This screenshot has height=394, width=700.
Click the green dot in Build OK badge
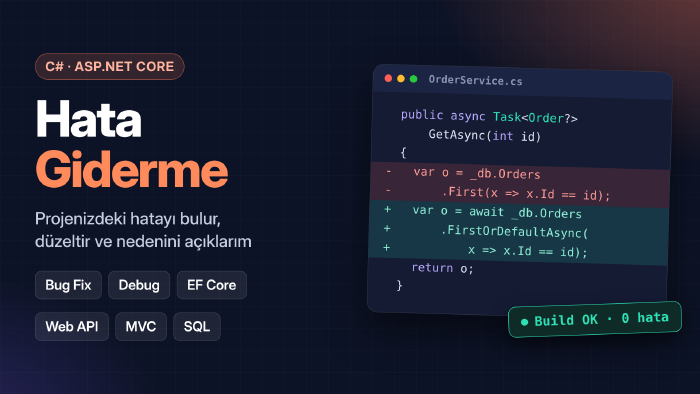[525, 322]
